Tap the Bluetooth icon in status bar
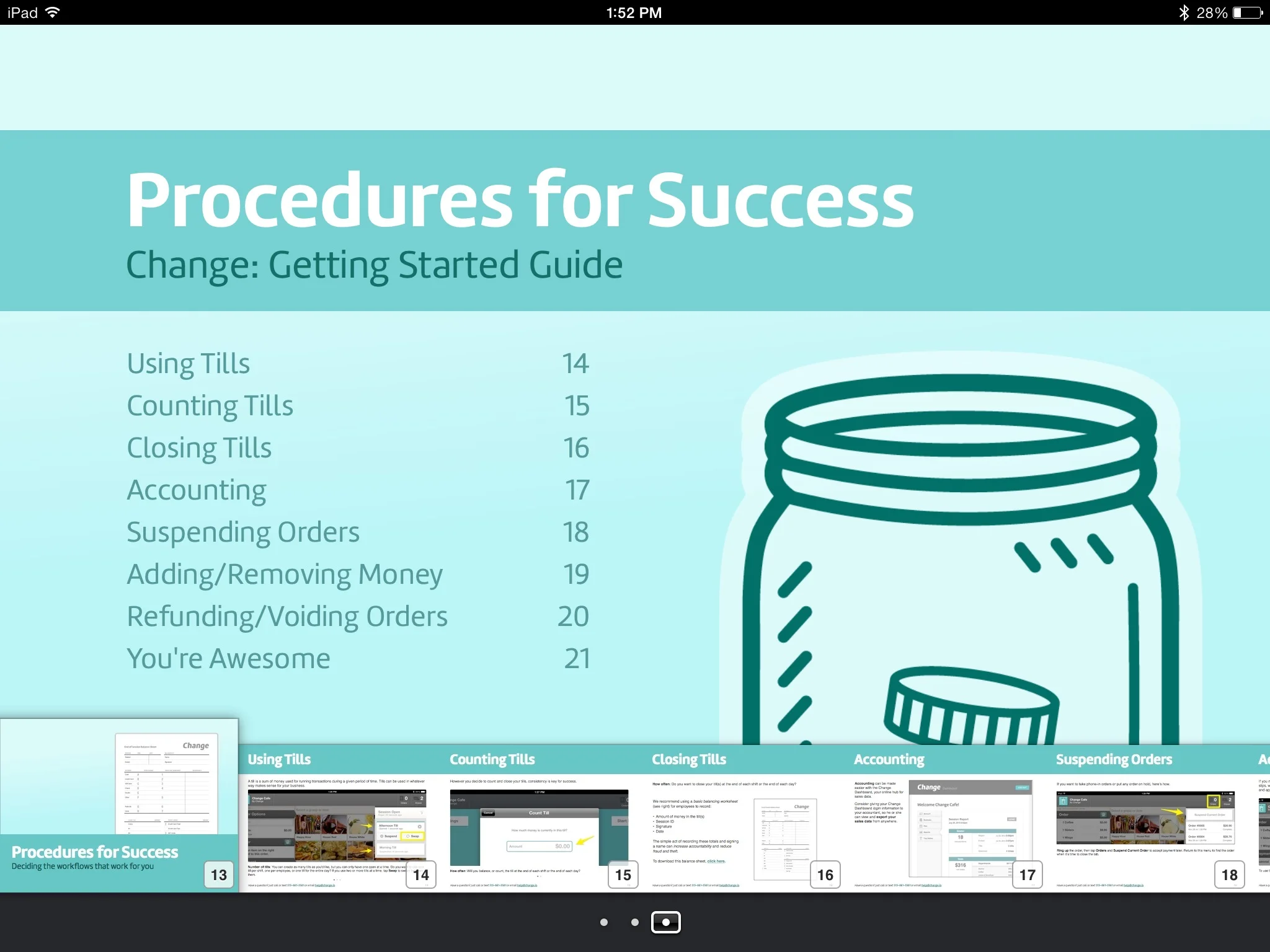The width and height of the screenshot is (1270, 952). point(1184,12)
